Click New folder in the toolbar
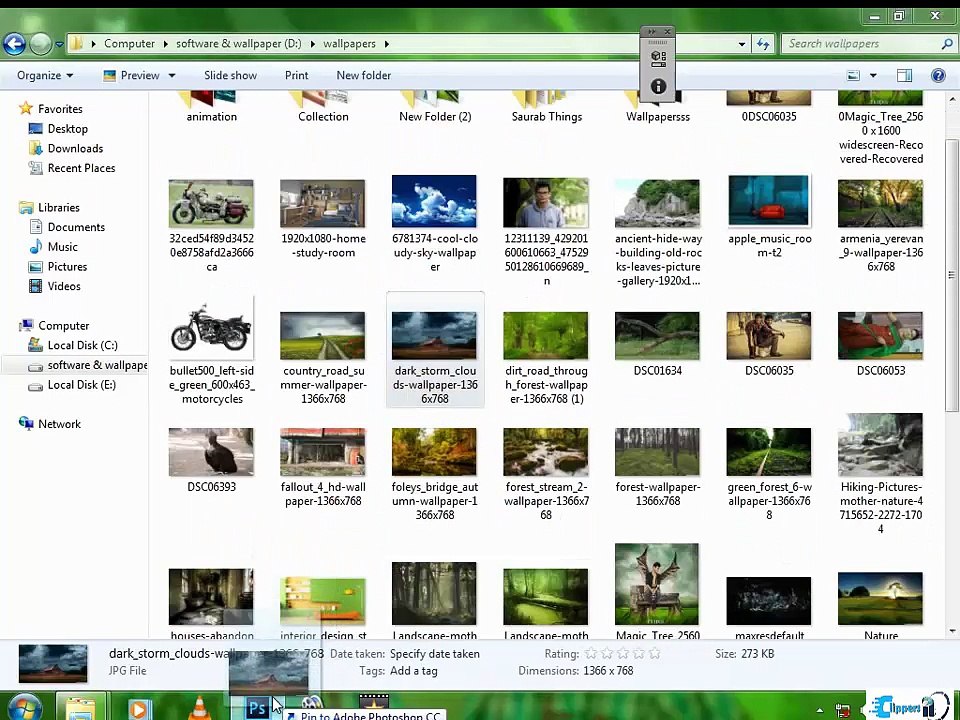This screenshot has width=960, height=720. tap(363, 75)
